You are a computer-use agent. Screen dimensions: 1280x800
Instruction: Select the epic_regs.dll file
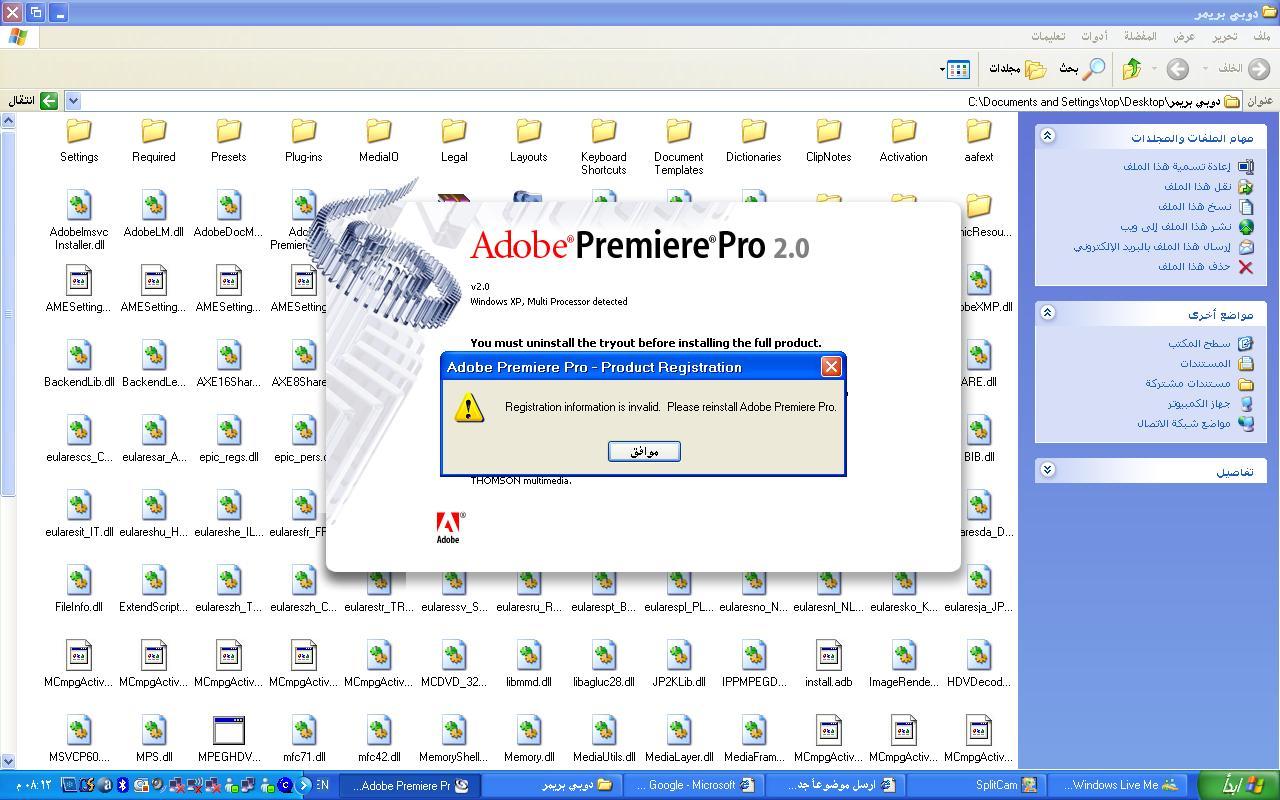point(229,440)
